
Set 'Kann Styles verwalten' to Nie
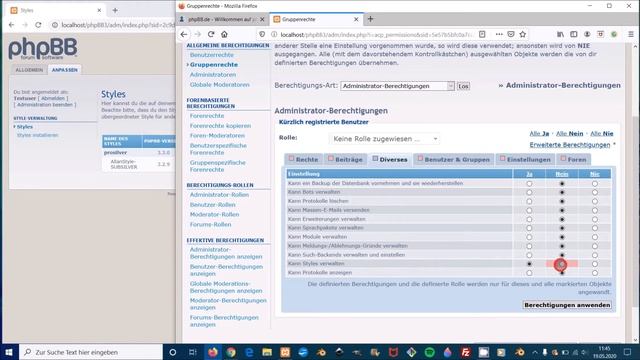coord(595,264)
